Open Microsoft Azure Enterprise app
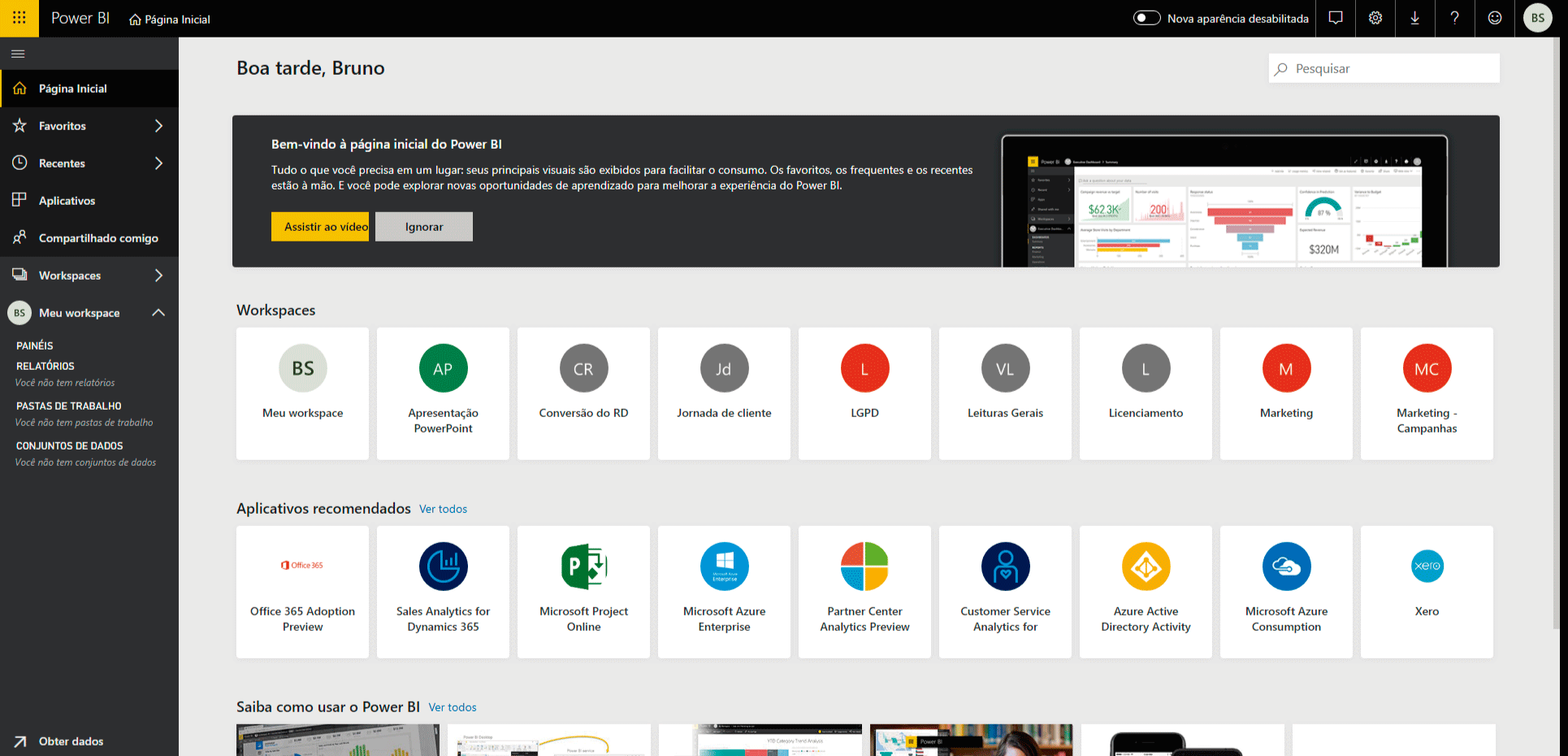Screen dimensions: 1568x756 (724, 592)
